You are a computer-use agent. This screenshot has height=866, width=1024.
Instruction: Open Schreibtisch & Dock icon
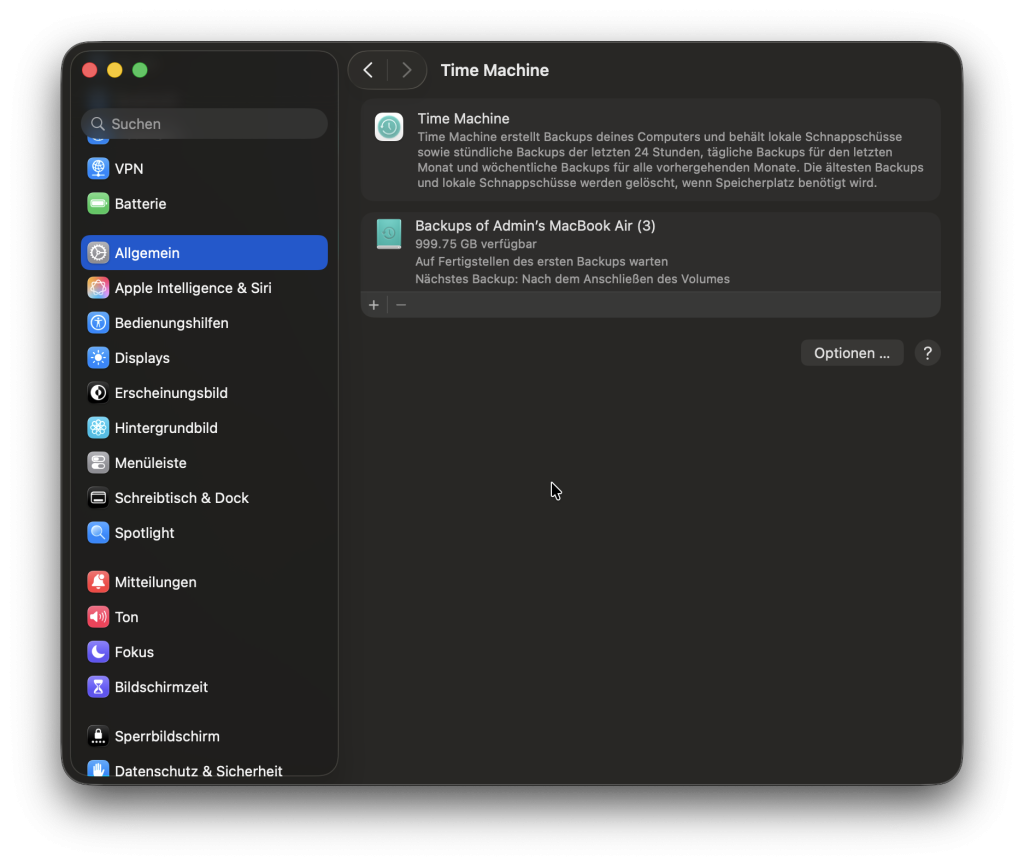click(x=98, y=498)
